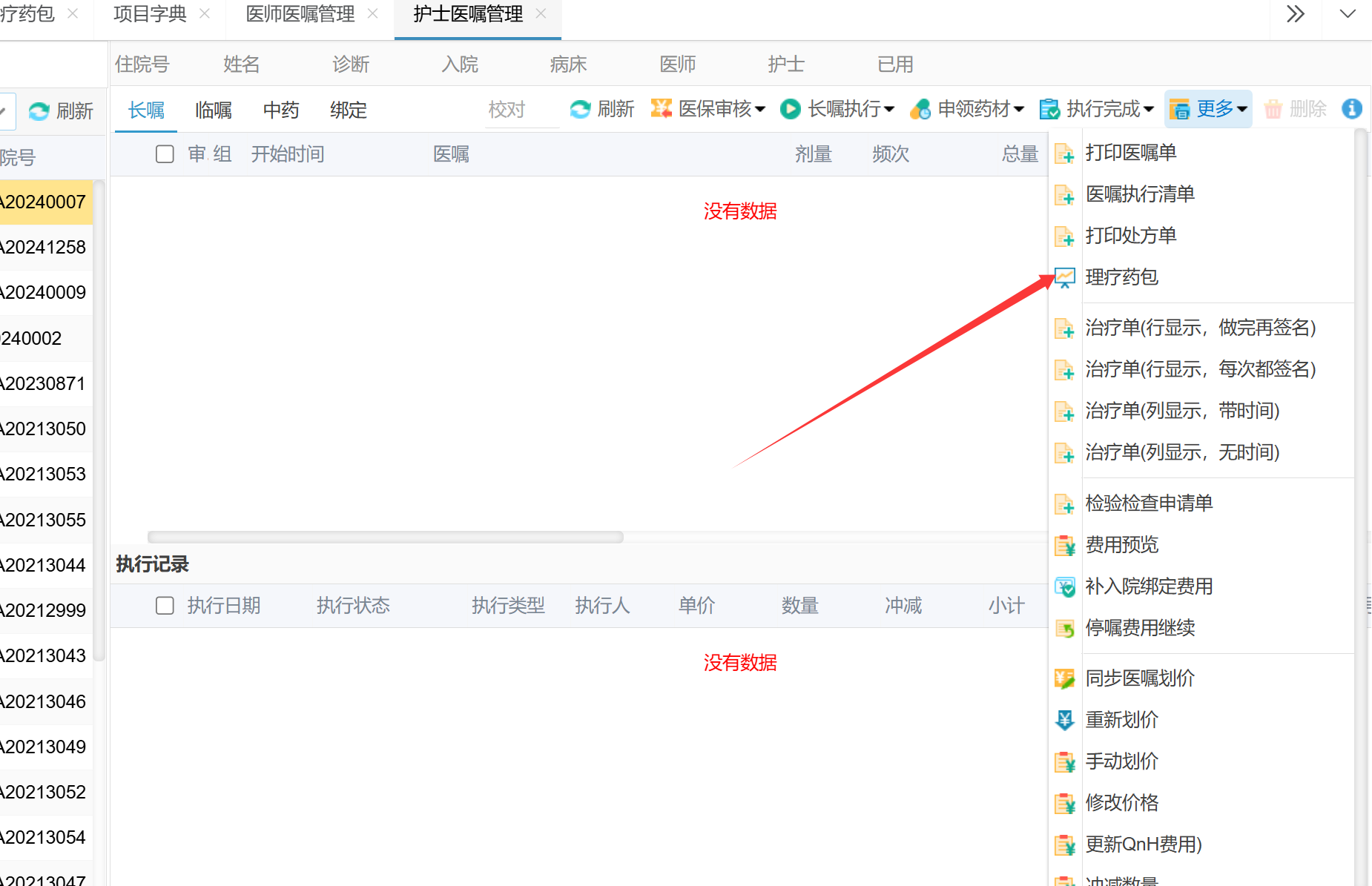
Task: Click the 同步医嘱划价 icon
Action: coord(1065,678)
